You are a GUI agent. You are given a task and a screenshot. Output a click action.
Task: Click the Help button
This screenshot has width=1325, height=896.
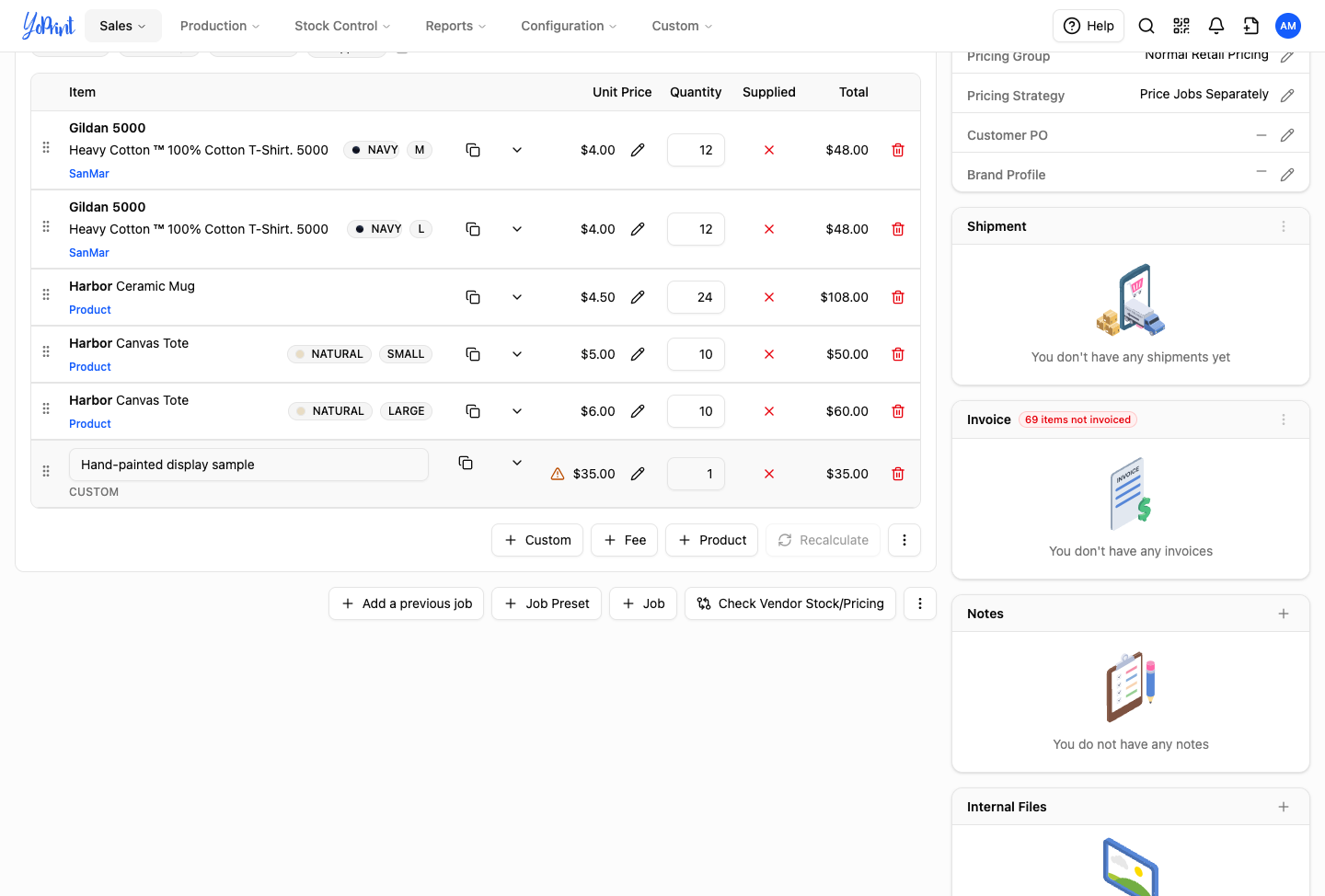pos(1089,26)
